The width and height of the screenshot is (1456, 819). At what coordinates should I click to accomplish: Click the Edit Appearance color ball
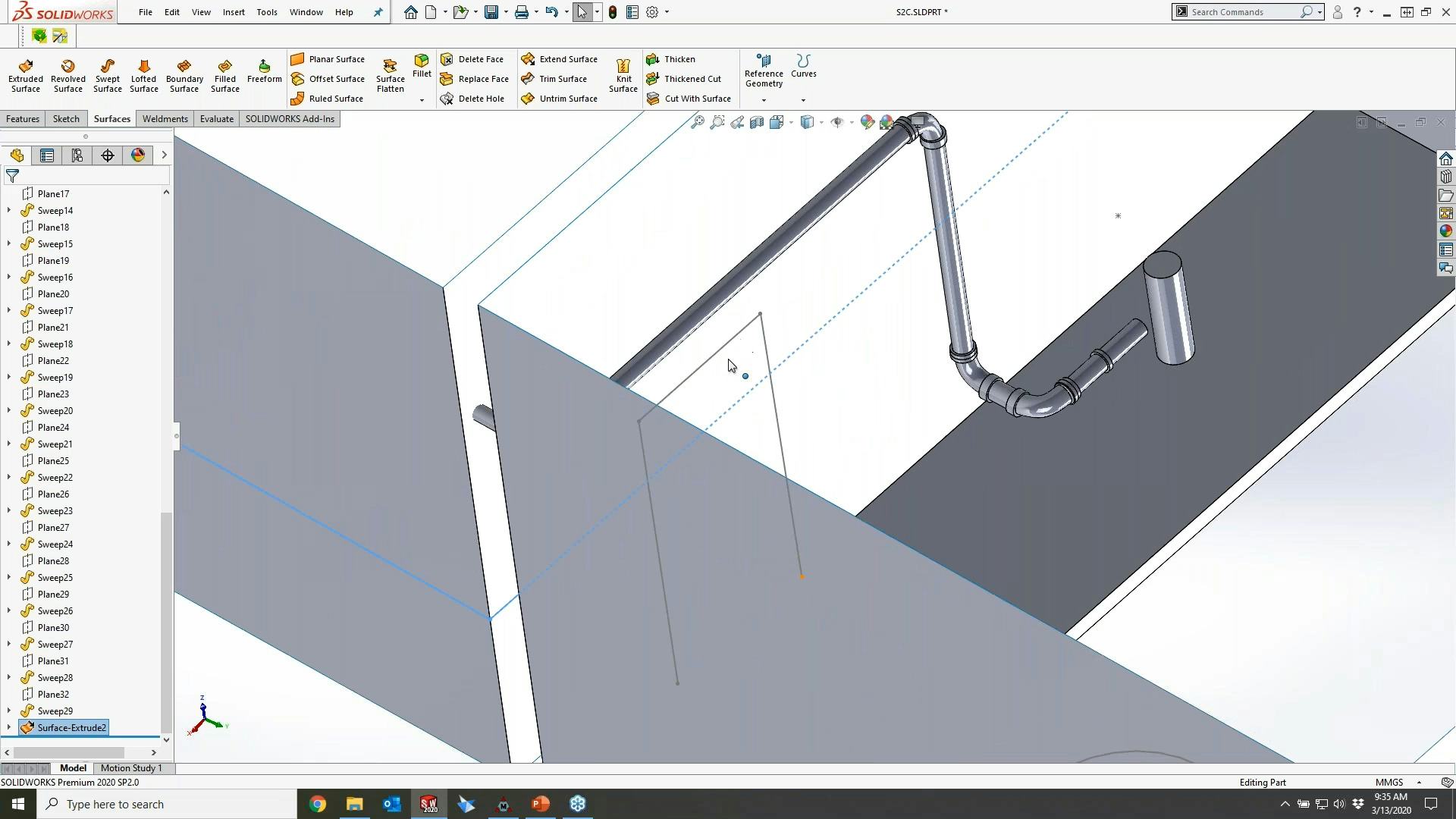point(867,122)
